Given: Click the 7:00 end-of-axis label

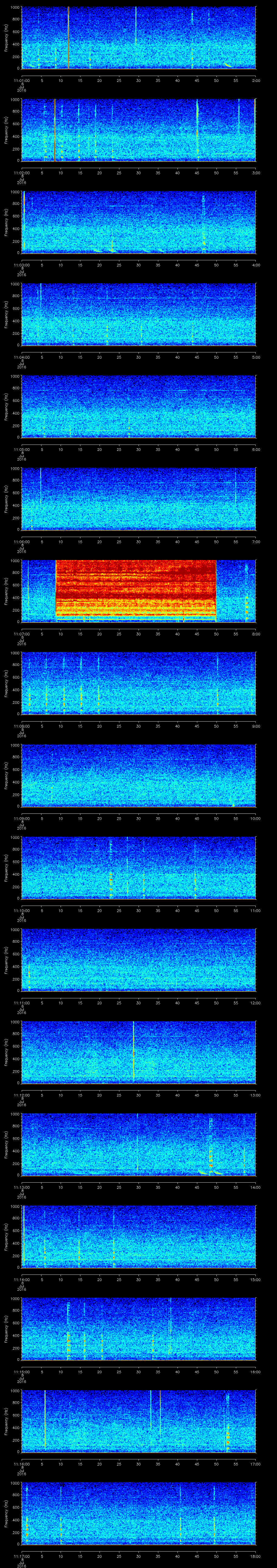Looking at the screenshot, I should click(x=256, y=542).
